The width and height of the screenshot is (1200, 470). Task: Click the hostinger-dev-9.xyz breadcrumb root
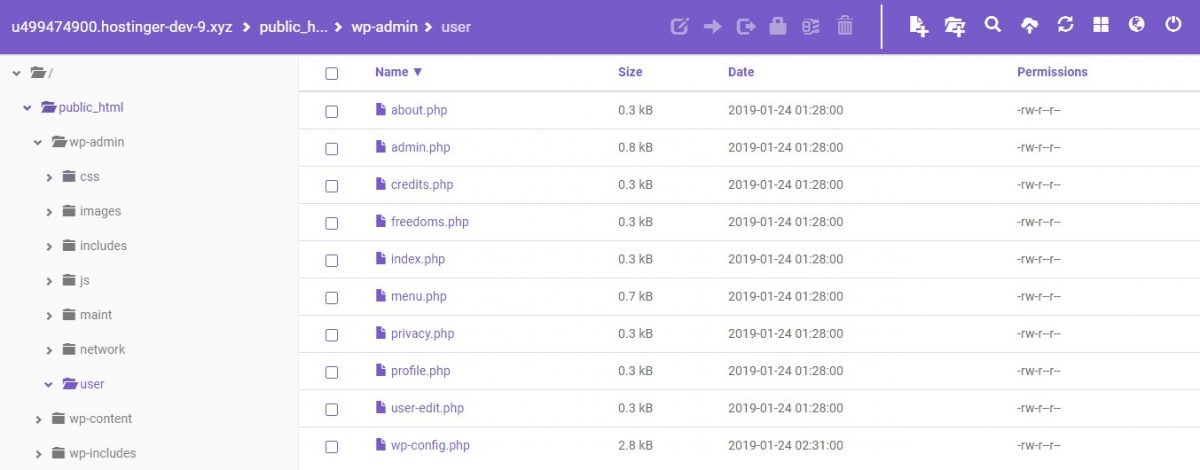tap(122, 27)
